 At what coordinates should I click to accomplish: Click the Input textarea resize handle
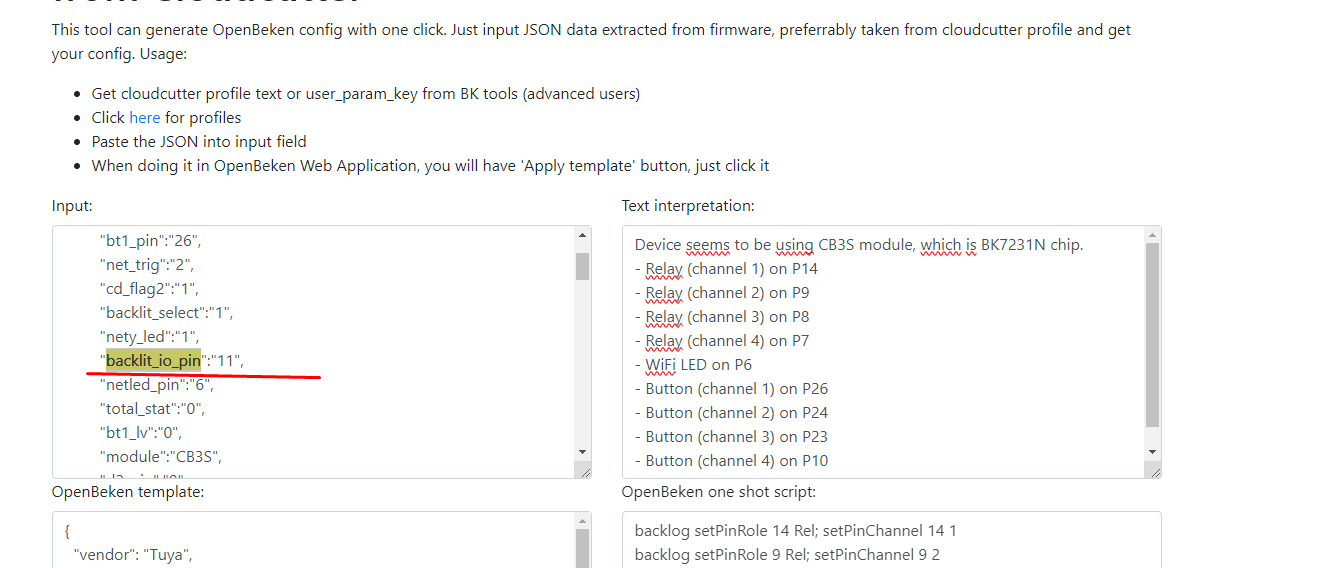[x=583, y=470]
